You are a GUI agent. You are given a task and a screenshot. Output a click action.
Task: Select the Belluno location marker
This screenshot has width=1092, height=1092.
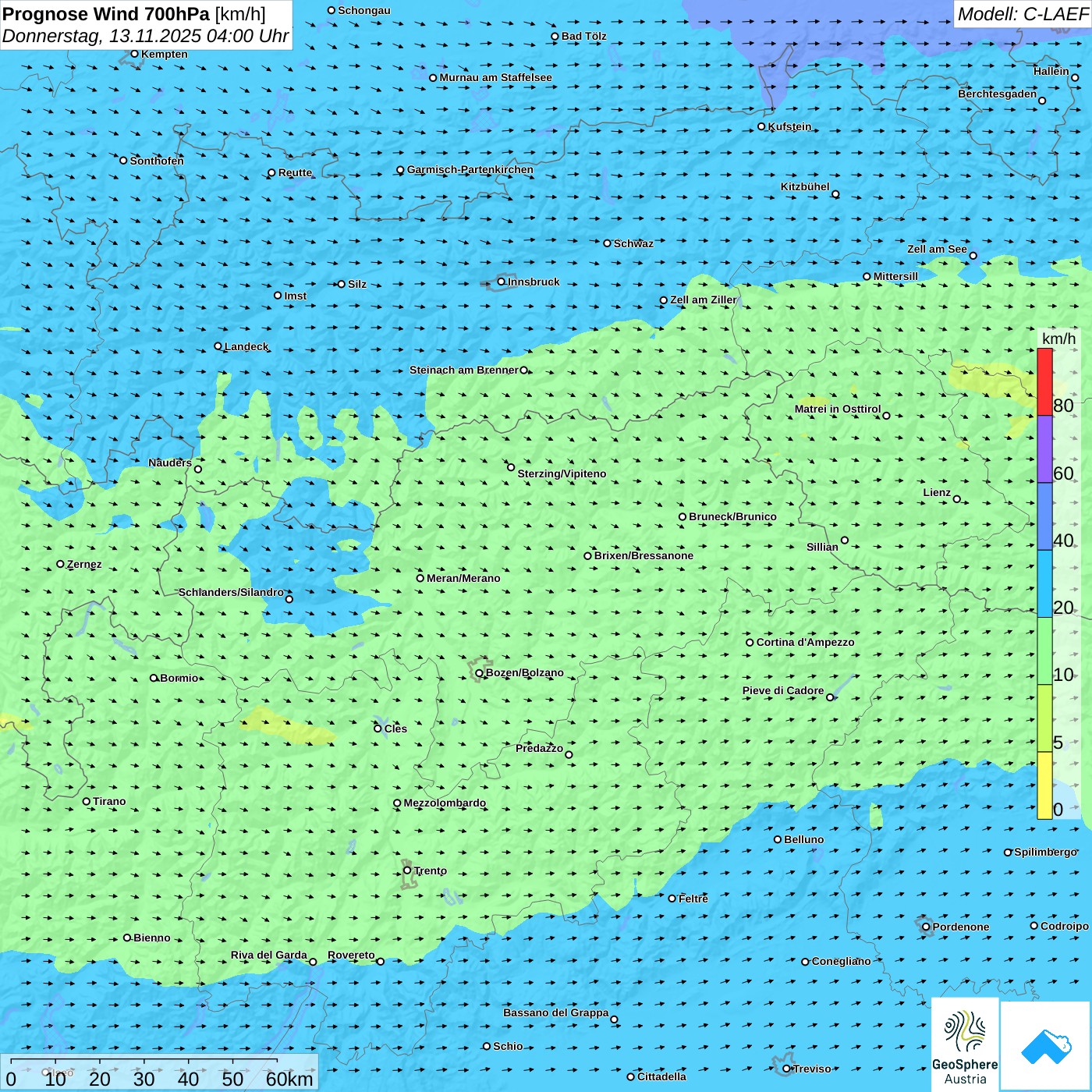pos(778,839)
